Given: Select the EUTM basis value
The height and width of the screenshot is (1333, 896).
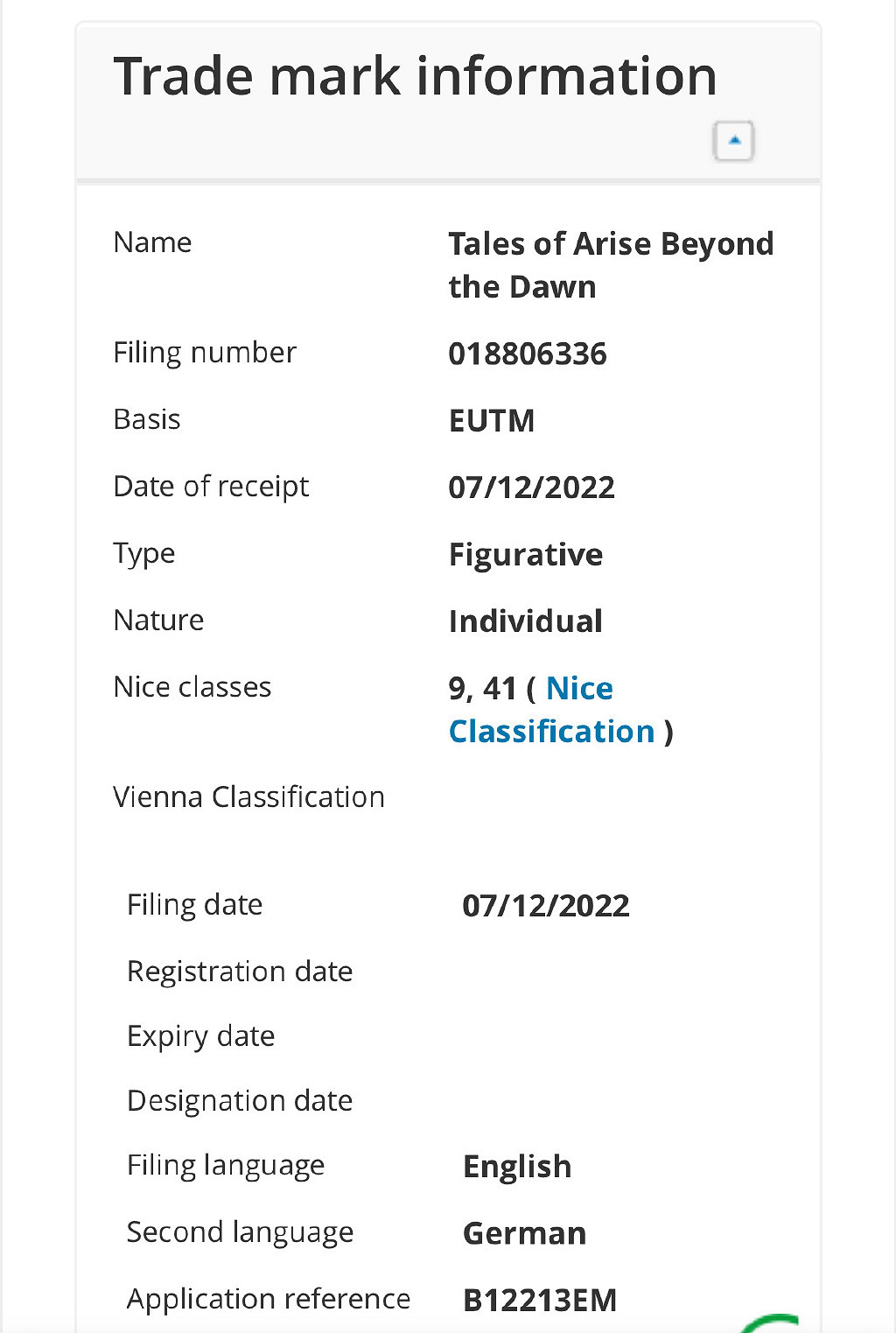Looking at the screenshot, I should coord(491,421).
